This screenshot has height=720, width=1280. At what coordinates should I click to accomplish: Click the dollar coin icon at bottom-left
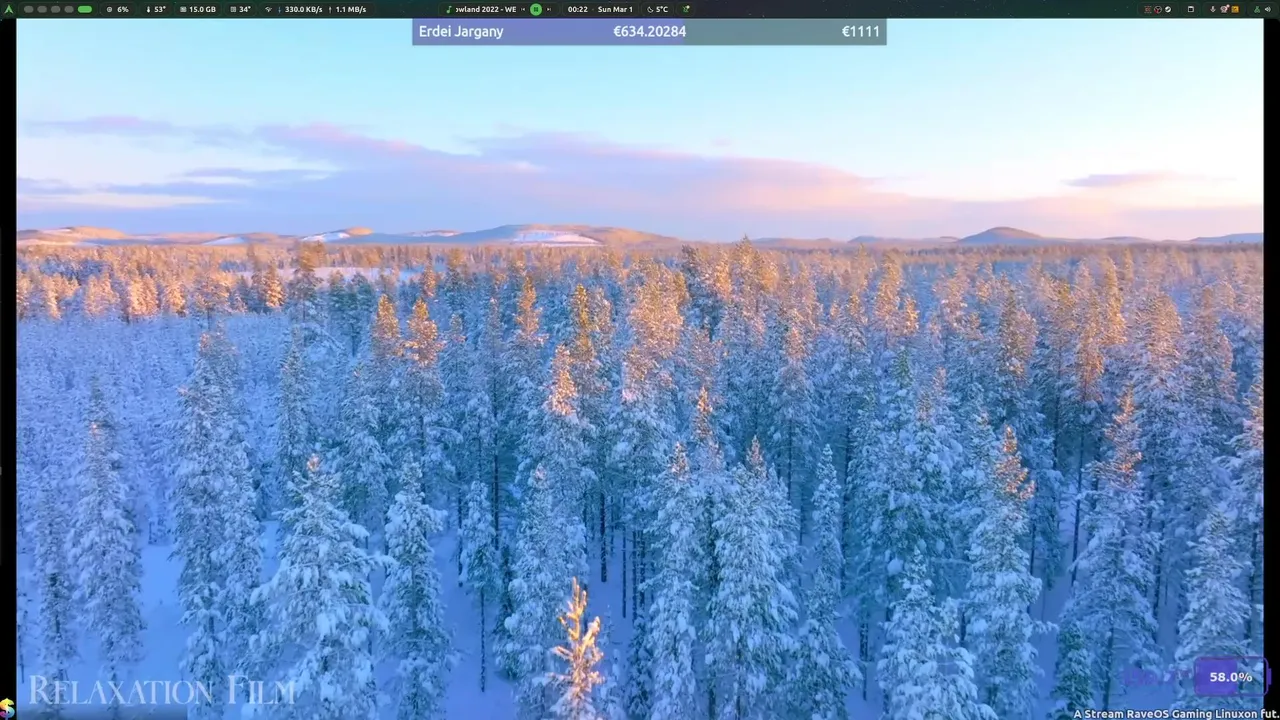(x=7, y=708)
